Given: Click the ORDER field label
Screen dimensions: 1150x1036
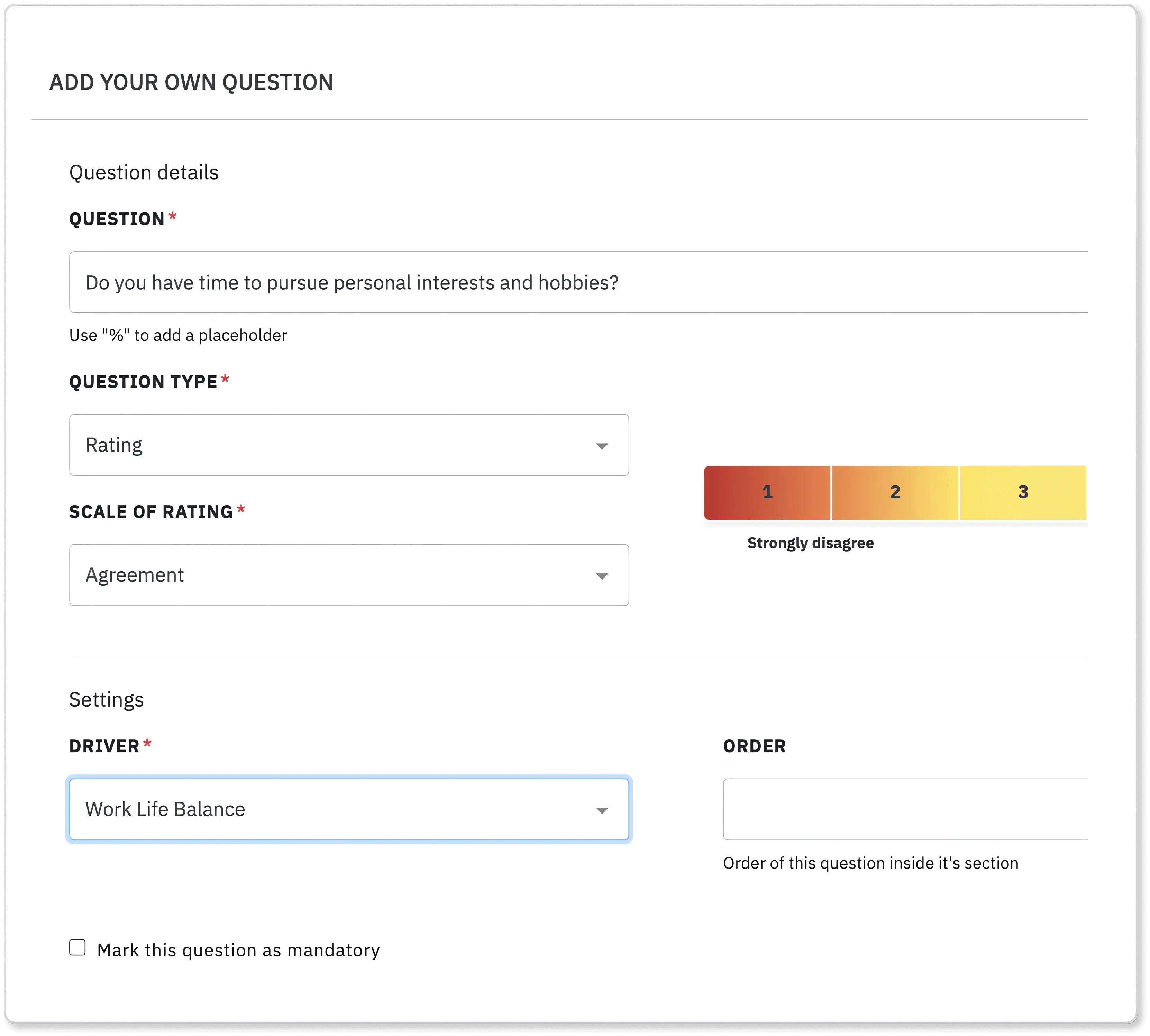Looking at the screenshot, I should click(755, 746).
